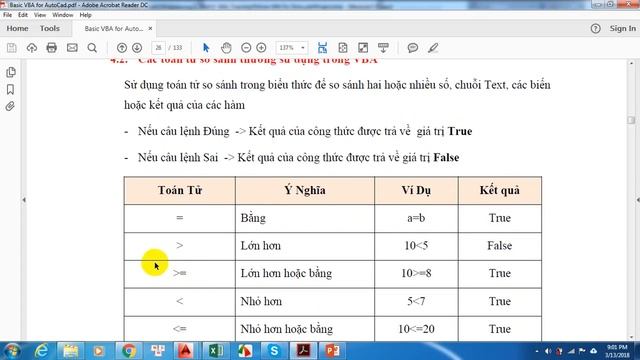Screen dimensions: 640x360
Task: Click the Sign In button
Action: pos(622,29)
